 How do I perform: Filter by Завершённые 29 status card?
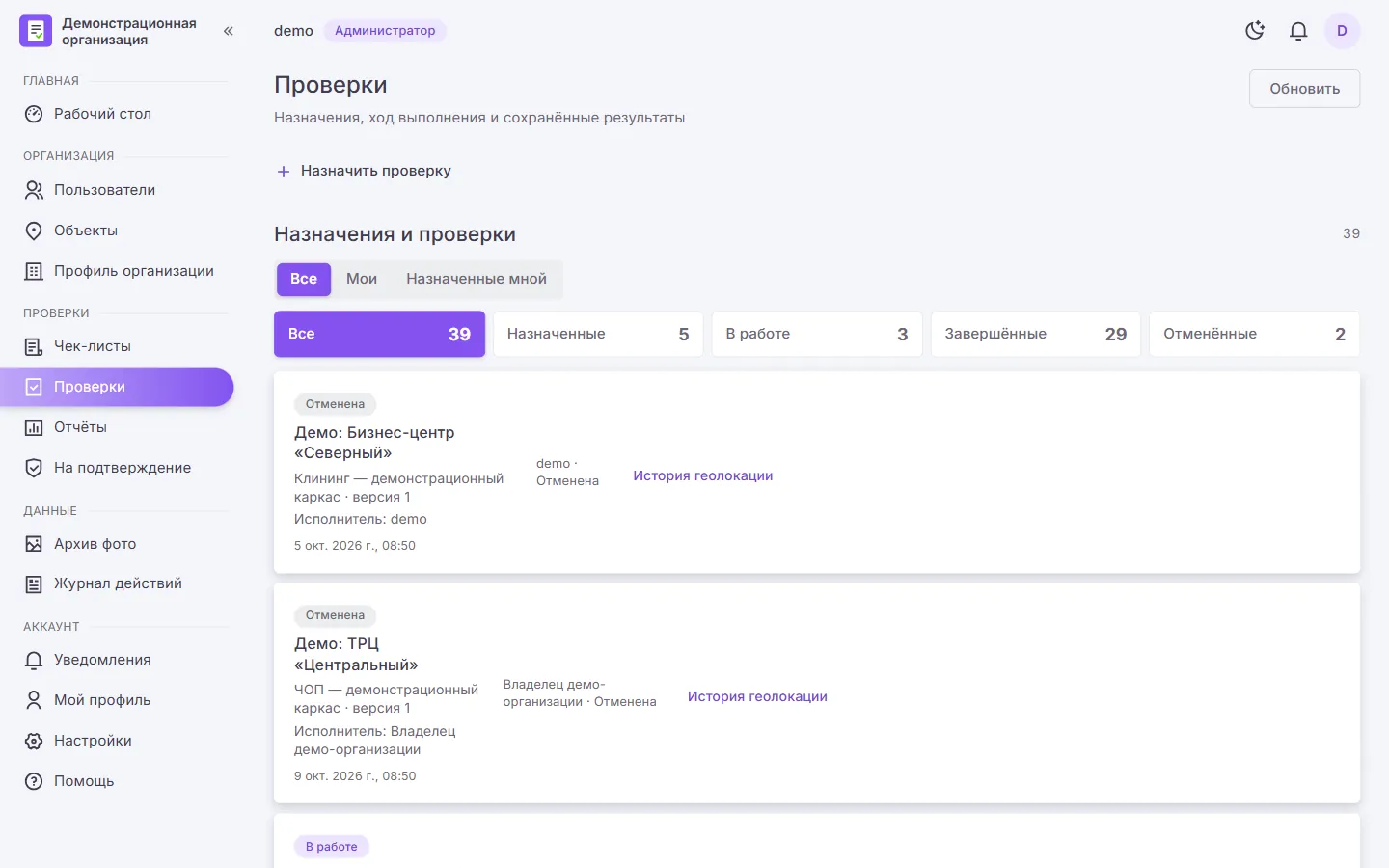point(1036,334)
